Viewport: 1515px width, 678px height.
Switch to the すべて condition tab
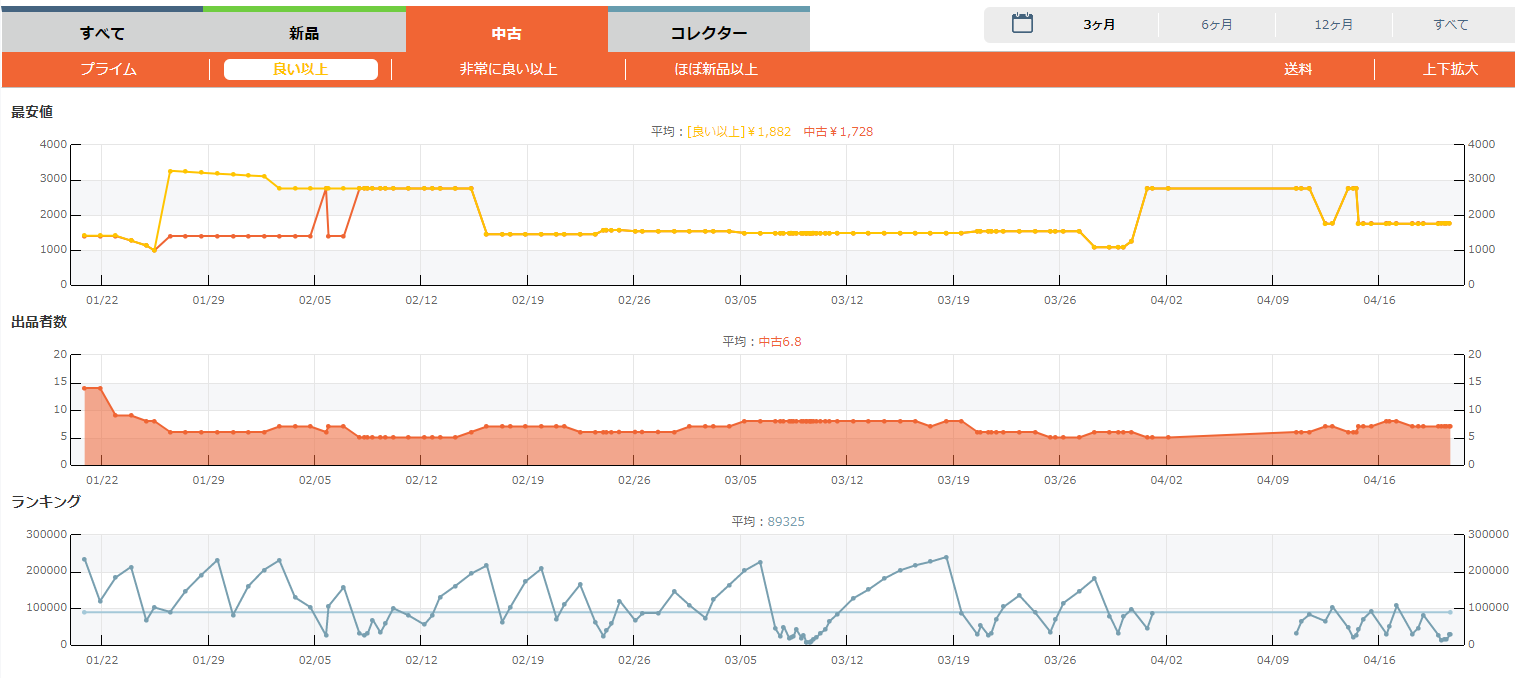click(x=102, y=33)
